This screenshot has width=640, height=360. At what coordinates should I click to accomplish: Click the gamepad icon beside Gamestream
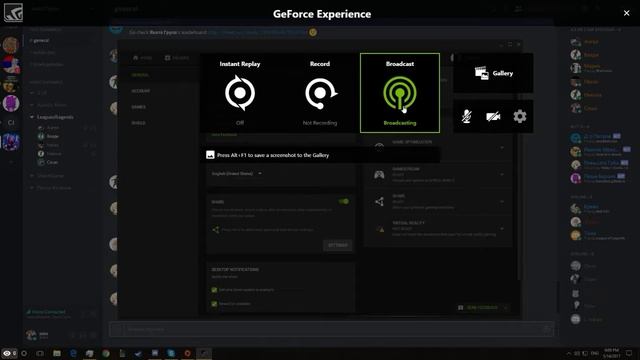[x=379, y=175]
